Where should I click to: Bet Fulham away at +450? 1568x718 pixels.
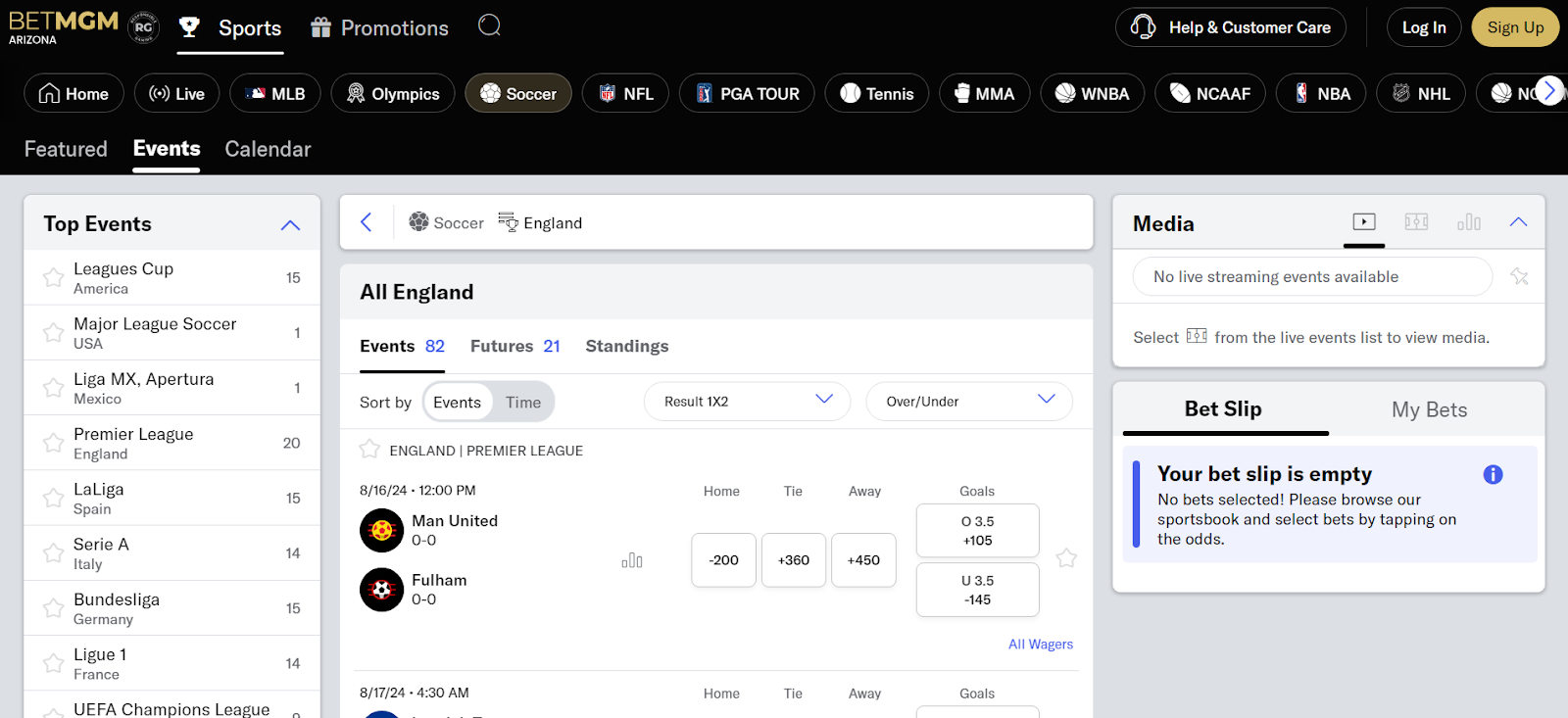(x=863, y=560)
